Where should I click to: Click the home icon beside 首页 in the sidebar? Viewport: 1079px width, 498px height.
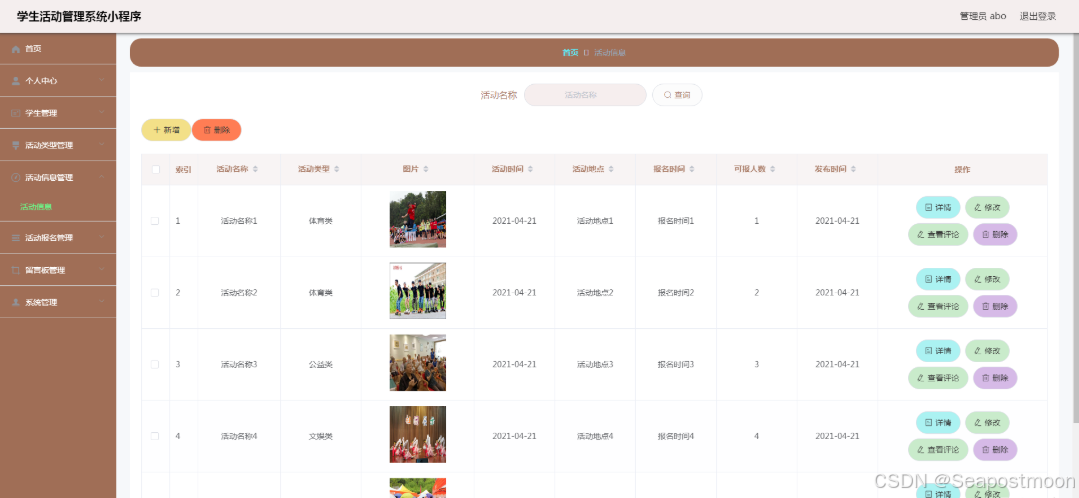(16, 49)
